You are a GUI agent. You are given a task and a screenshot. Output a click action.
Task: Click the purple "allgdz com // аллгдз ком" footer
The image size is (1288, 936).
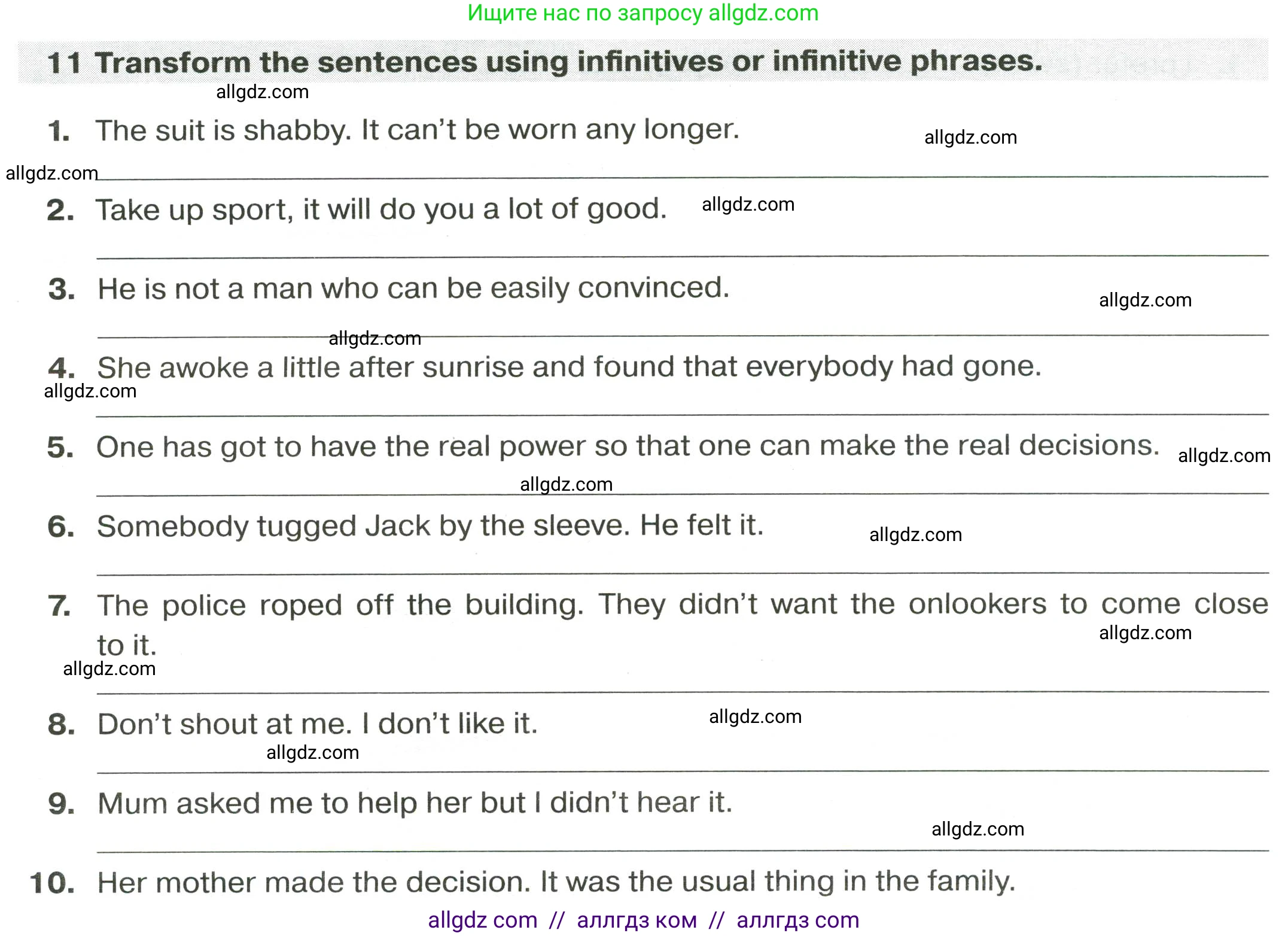coord(643,920)
